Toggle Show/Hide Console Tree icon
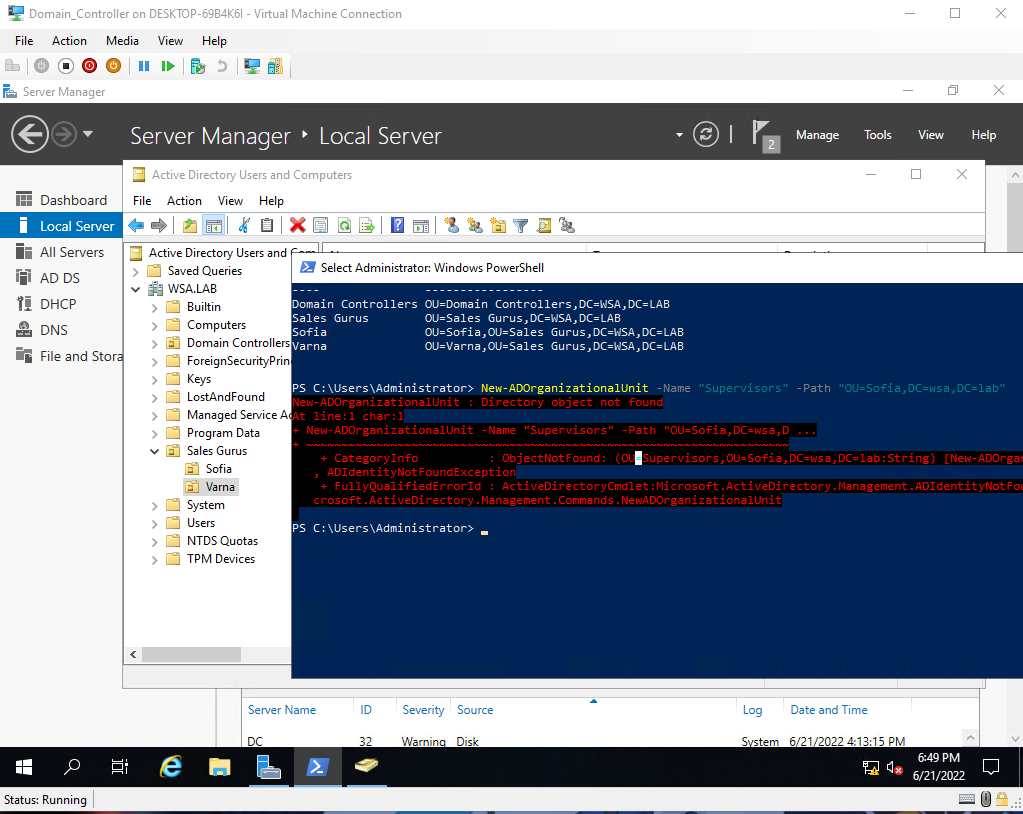The height and width of the screenshot is (814, 1023). click(213, 226)
